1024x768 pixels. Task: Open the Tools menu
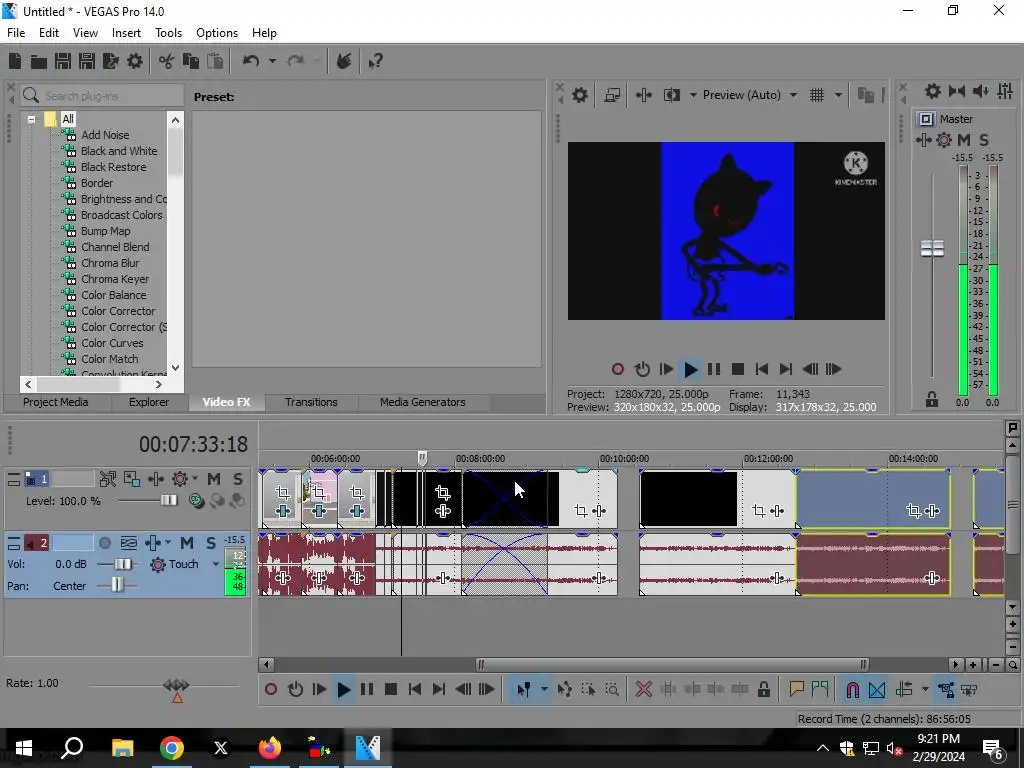(x=168, y=33)
